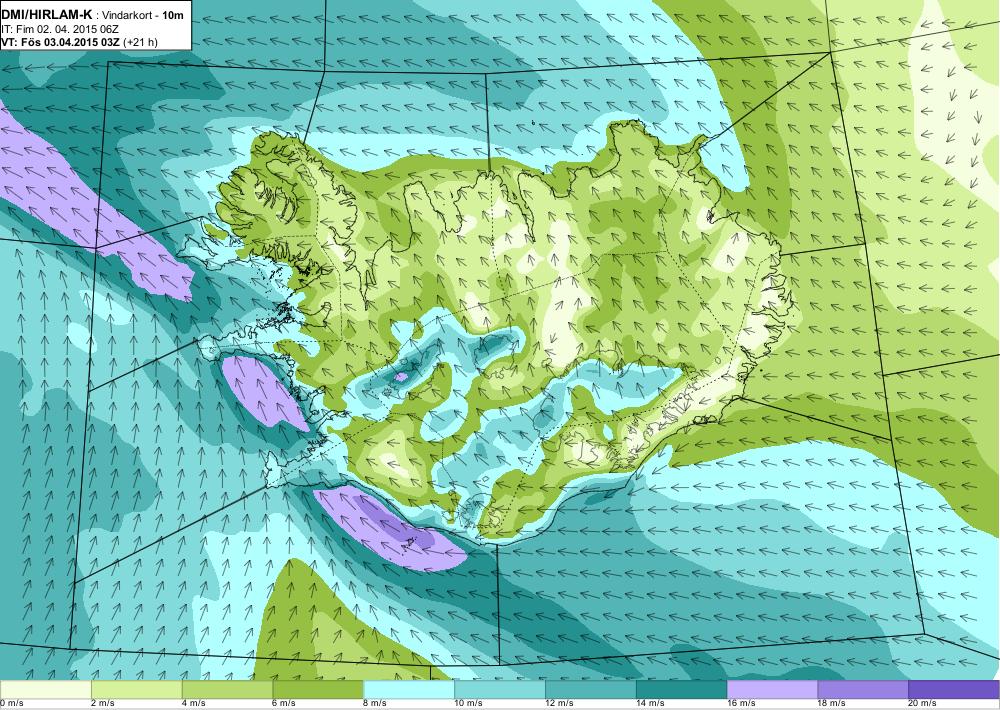Click the "0 m/s" legend label
Image resolution: width=1000 pixels, height=710 pixels.
(11, 704)
